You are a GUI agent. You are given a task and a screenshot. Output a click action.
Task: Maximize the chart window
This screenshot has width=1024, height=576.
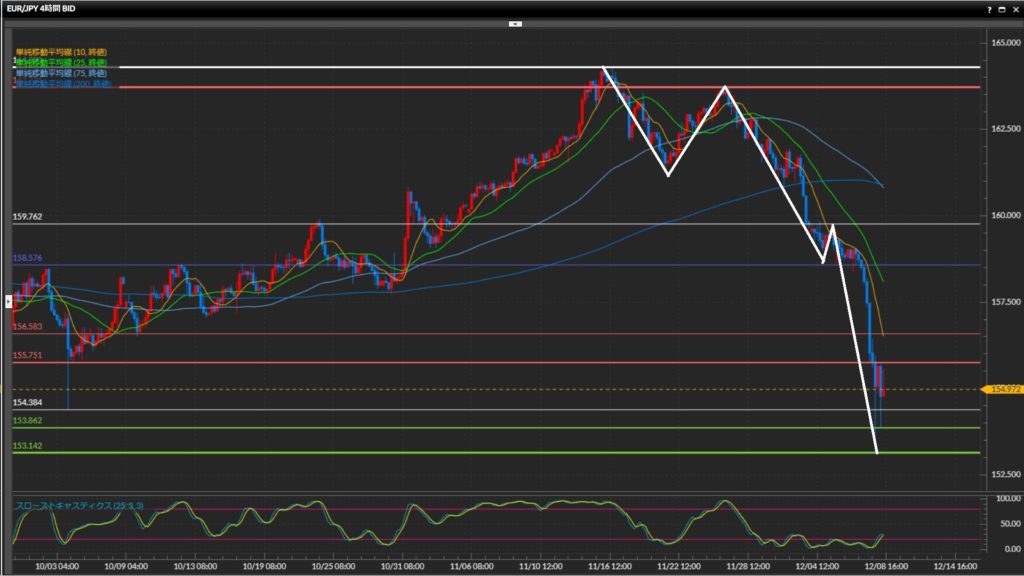[1001, 9]
